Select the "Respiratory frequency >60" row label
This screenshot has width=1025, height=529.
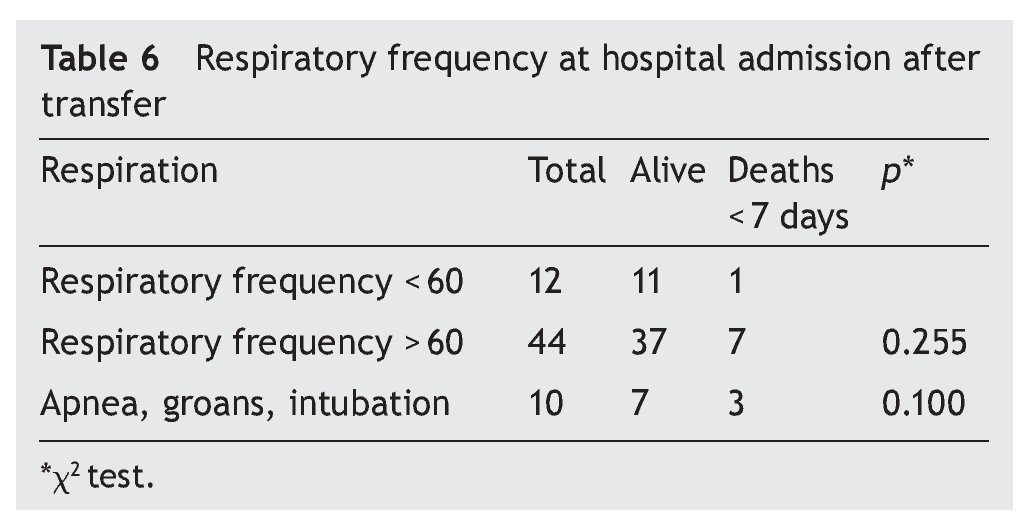[252, 343]
